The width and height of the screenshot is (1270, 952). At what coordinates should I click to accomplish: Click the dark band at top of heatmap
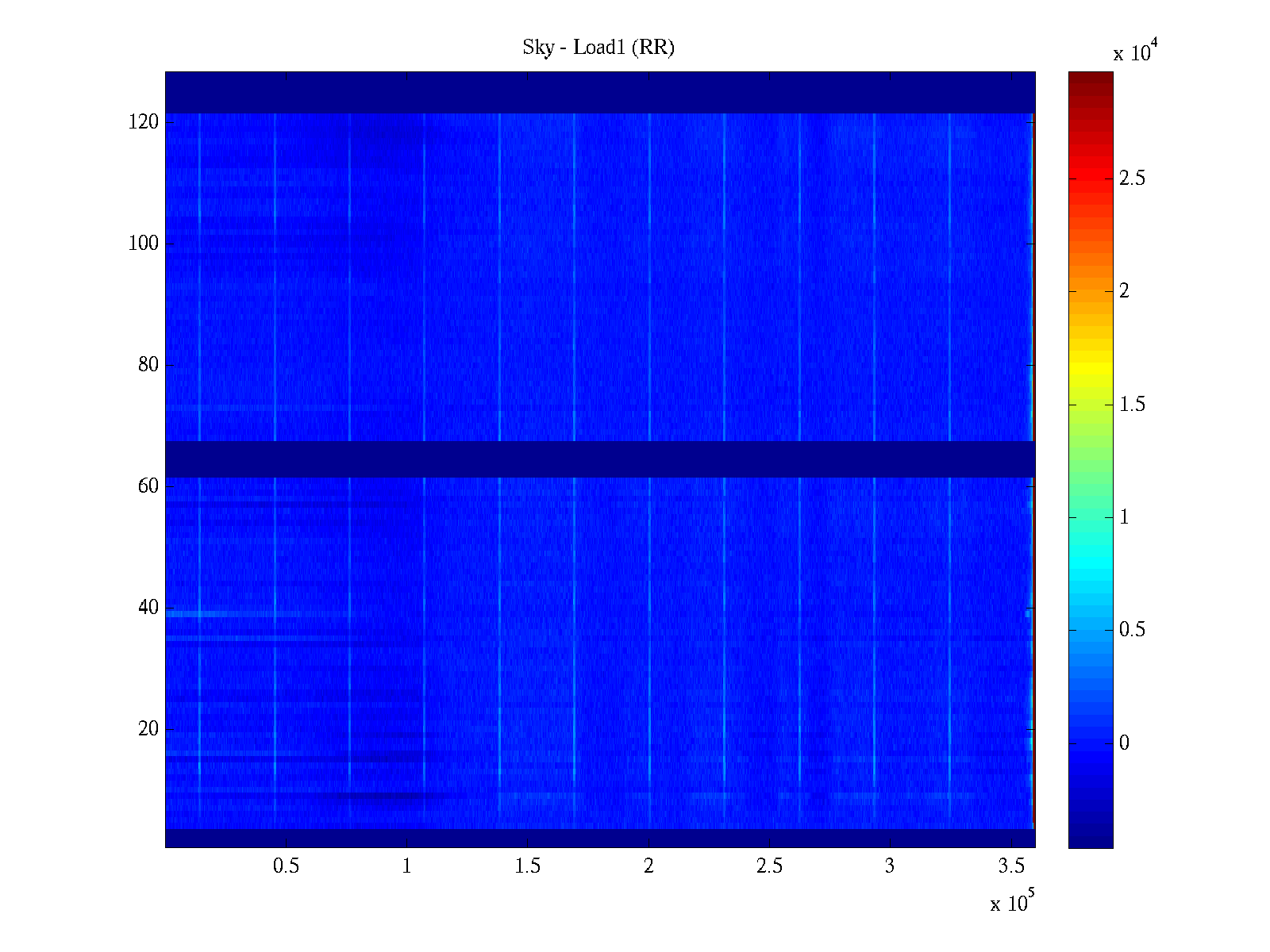click(599, 93)
